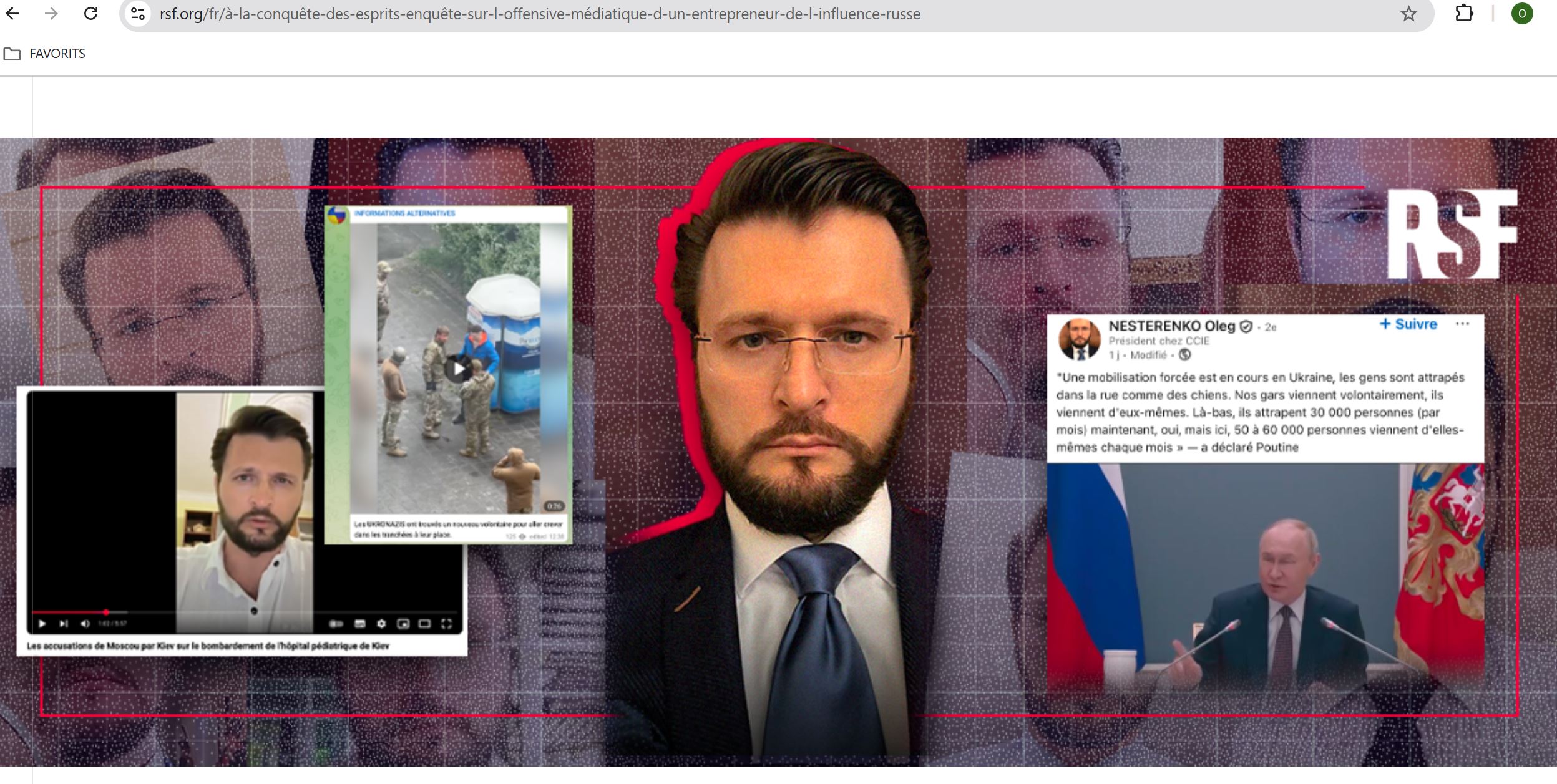
Task: Click the verified badge next to NESTERENKO Oleg
Action: click(x=1246, y=327)
